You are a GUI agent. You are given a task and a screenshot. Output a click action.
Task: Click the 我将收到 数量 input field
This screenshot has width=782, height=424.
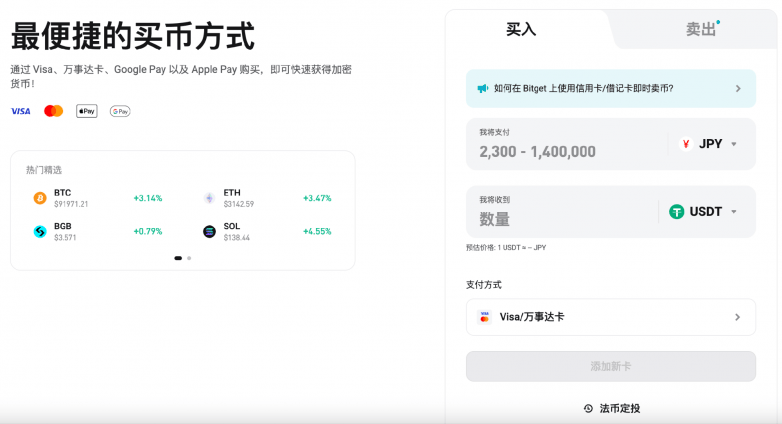[x=560, y=219]
